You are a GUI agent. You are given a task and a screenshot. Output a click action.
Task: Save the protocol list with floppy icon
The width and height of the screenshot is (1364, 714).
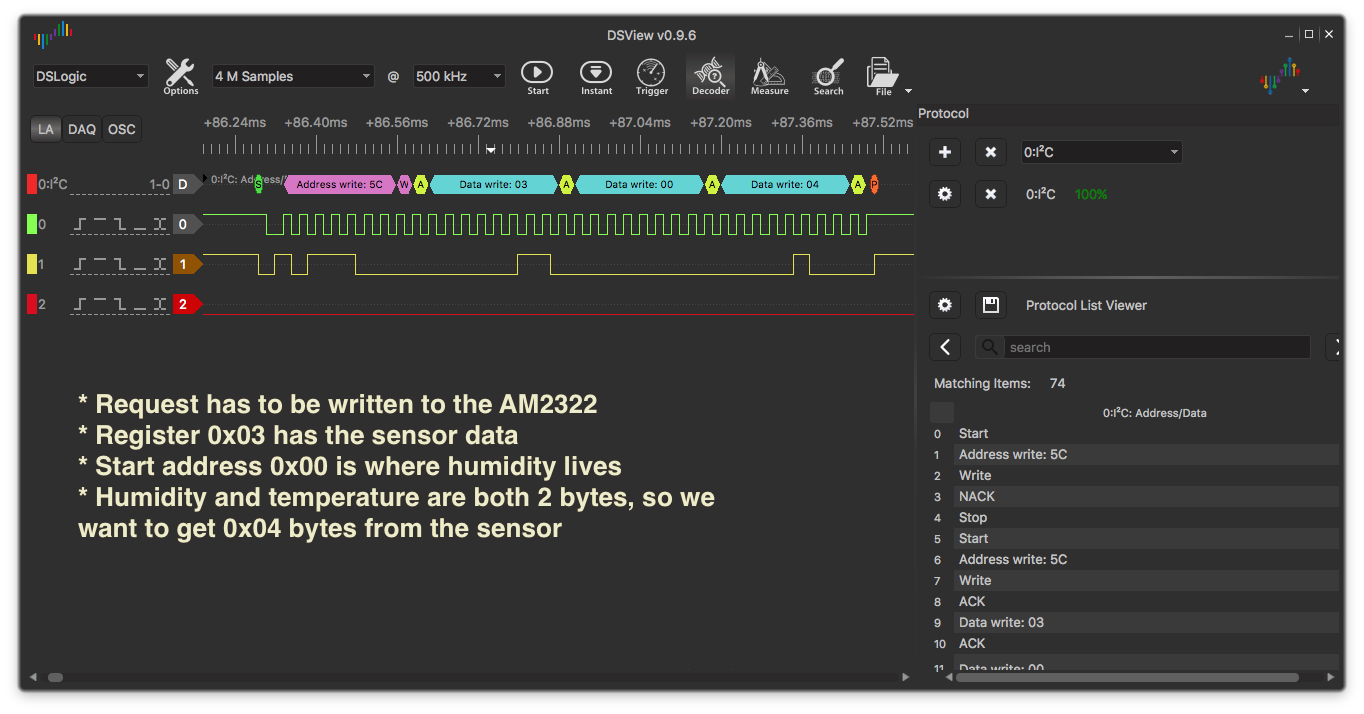991,305
